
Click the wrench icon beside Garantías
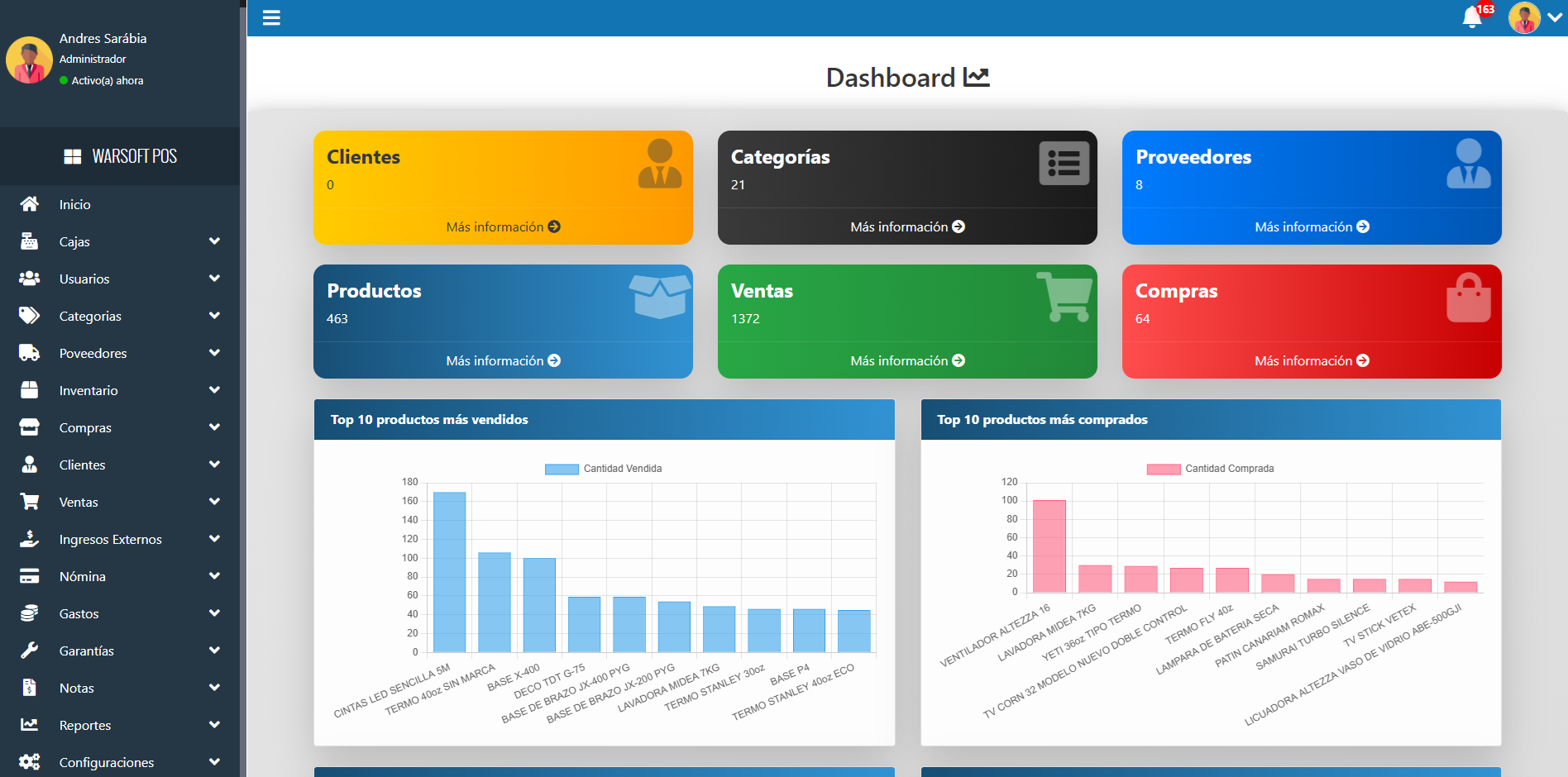(30, 651)
